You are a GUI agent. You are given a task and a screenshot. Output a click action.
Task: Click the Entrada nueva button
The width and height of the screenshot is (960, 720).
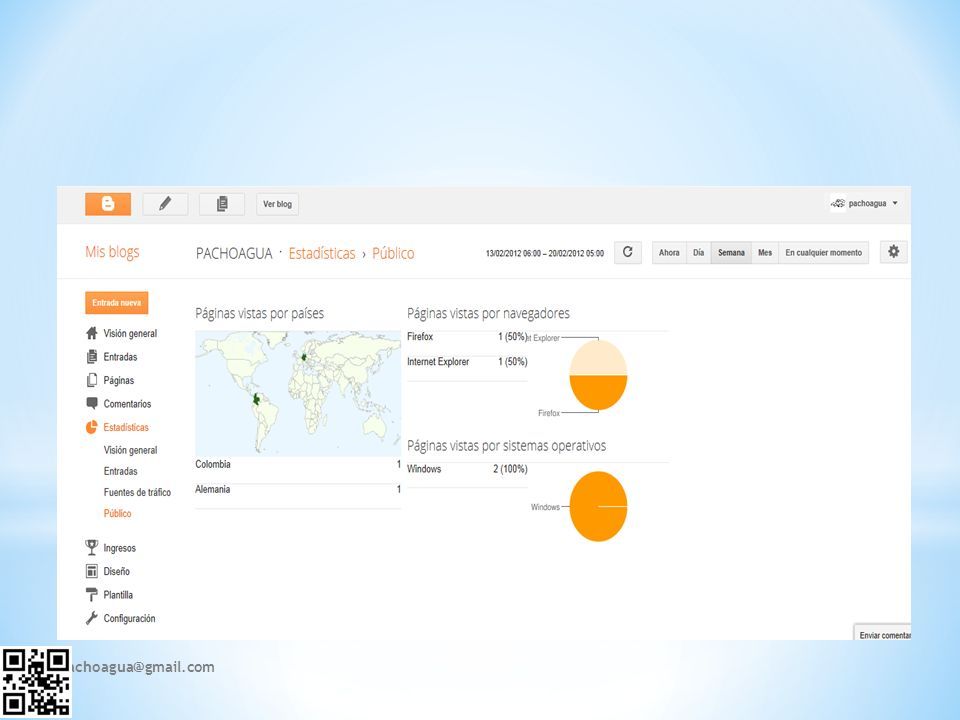point(116,302)
